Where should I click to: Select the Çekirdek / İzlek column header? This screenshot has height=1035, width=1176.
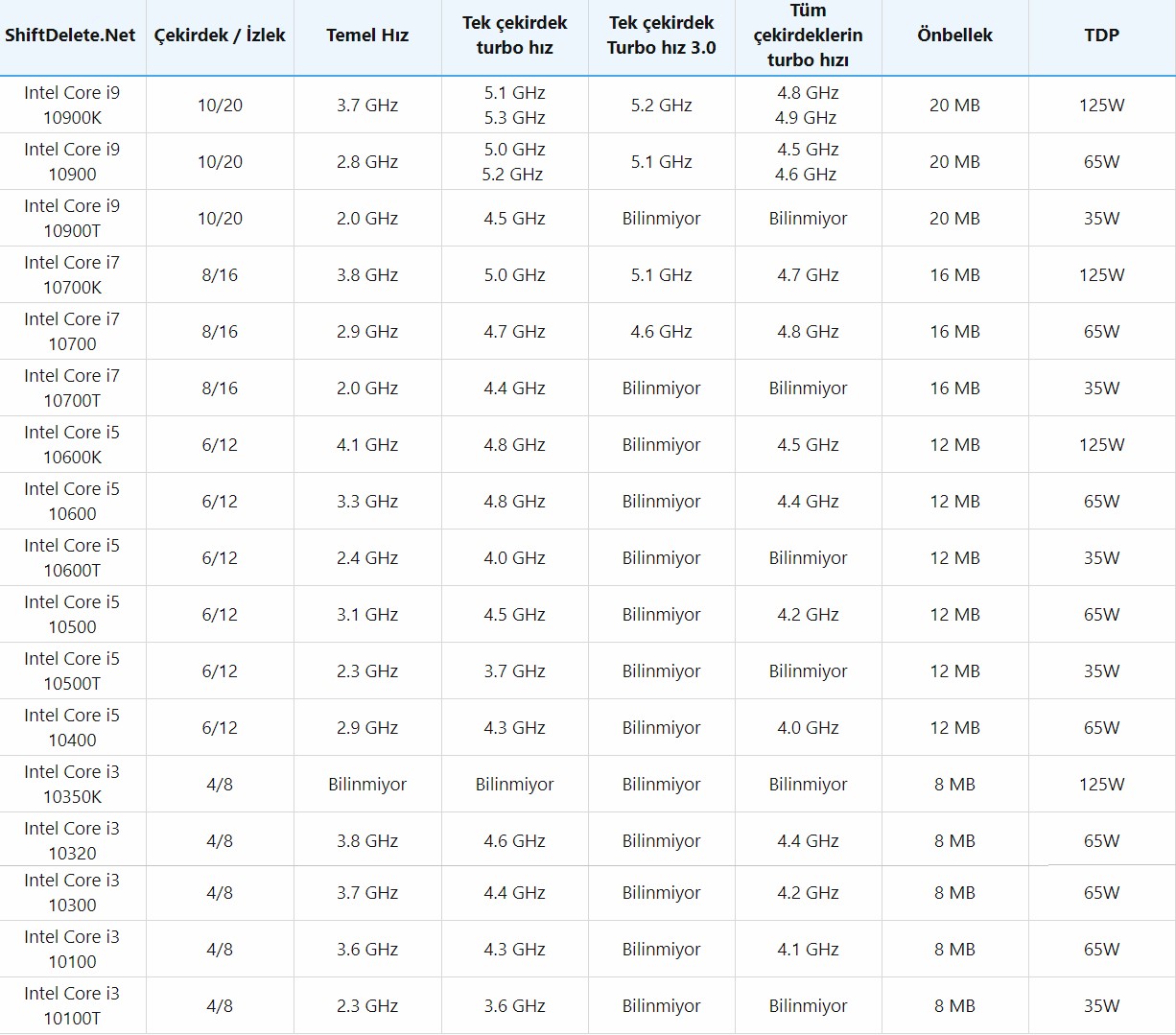click(x=220, y=35)
